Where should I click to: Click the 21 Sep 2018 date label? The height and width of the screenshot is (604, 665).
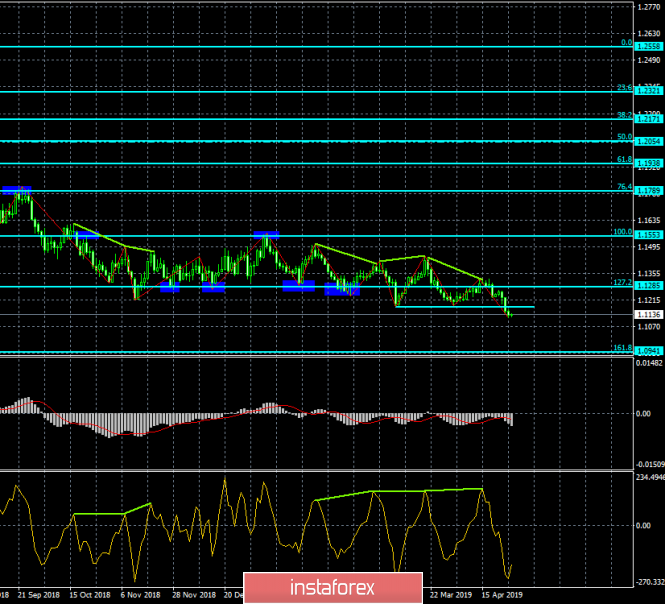coord(39,593)
